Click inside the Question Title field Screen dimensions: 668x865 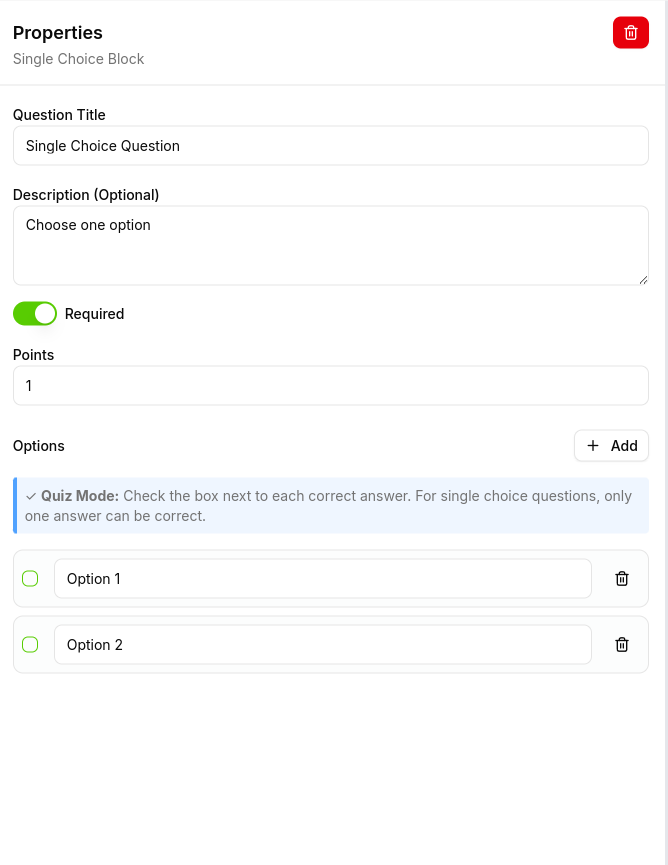tap(330, 145)
